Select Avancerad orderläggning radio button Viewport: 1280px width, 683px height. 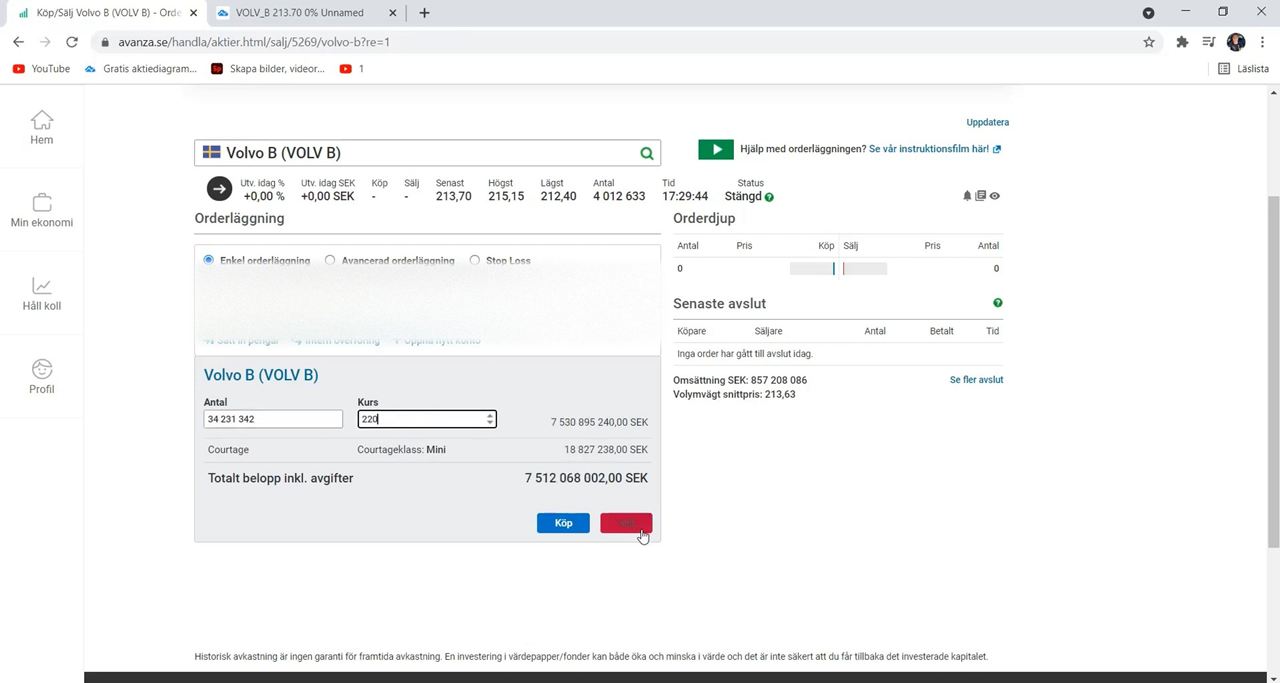click(330, 260)
